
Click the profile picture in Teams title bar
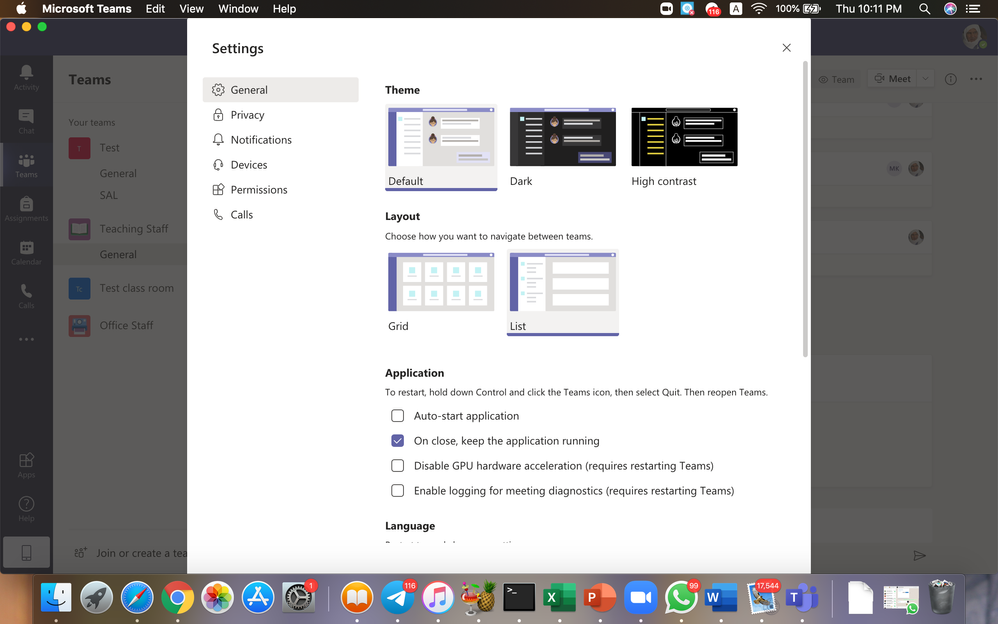tap(974, 36)
